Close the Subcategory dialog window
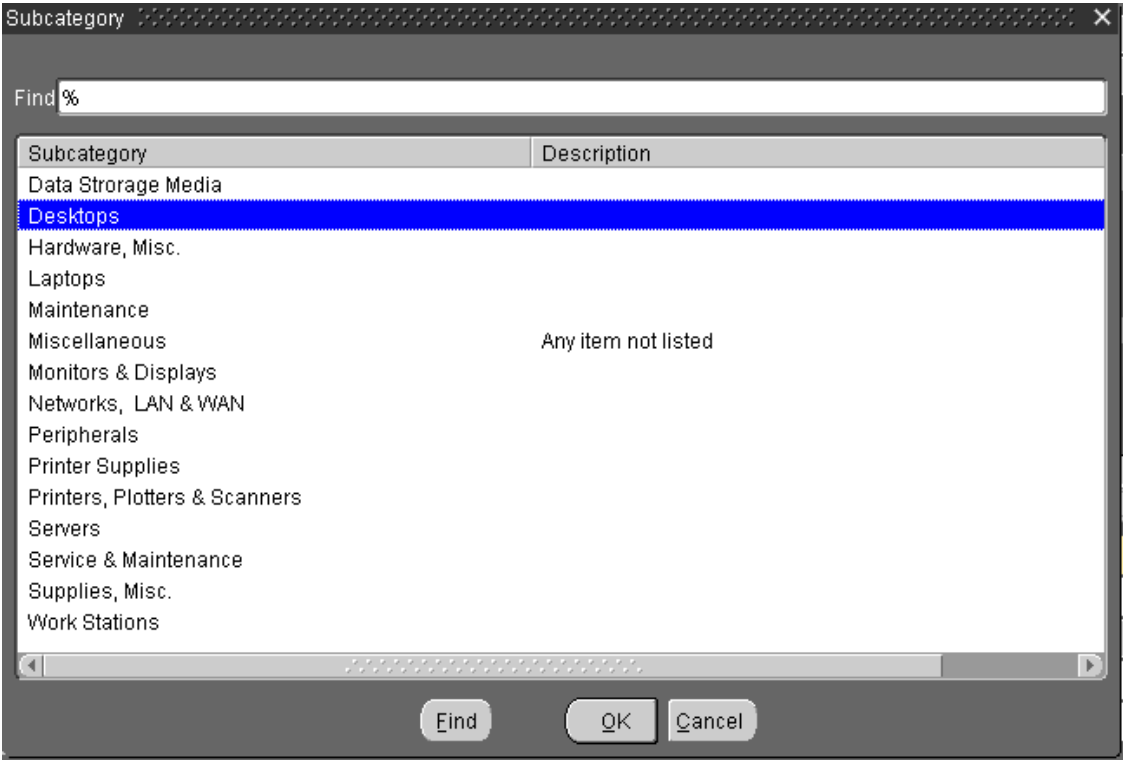 click(1101, 19)
